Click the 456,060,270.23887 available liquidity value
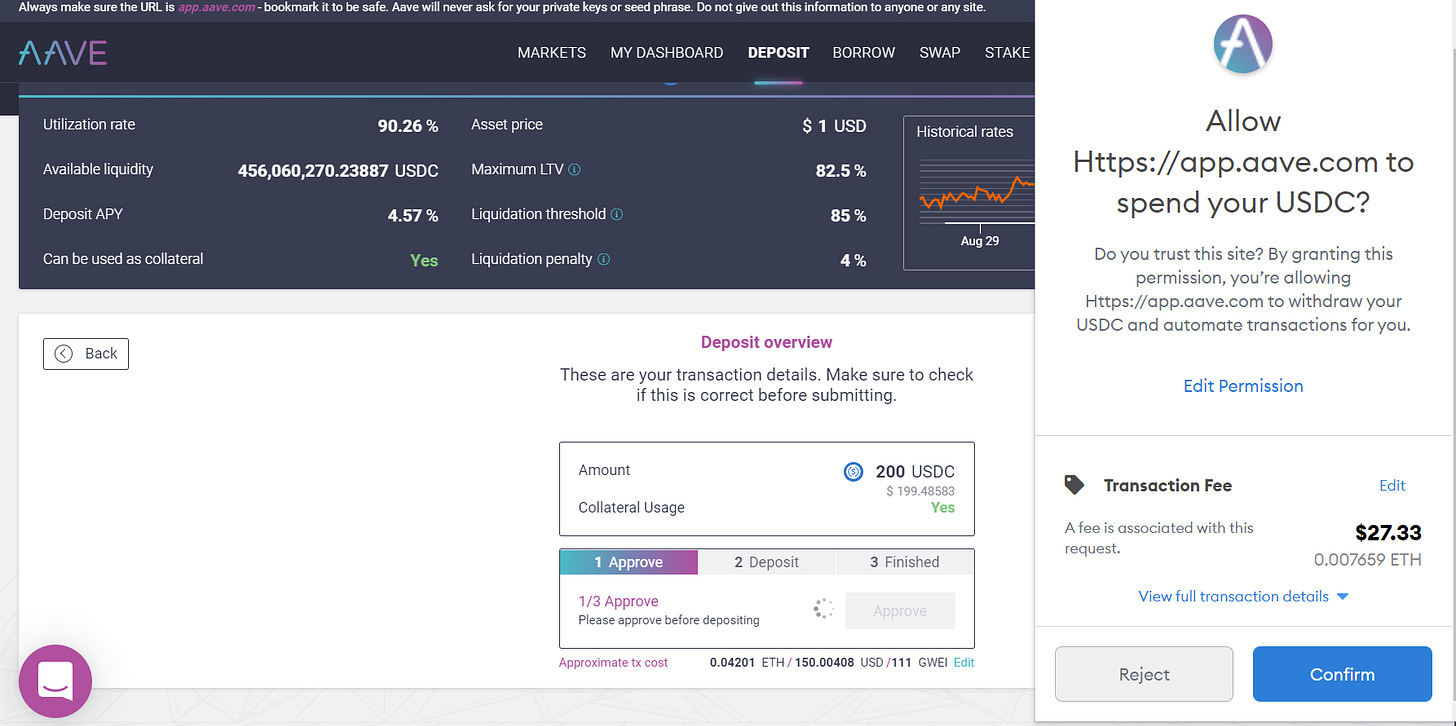 pyautogui.click(x=313, y=170)
